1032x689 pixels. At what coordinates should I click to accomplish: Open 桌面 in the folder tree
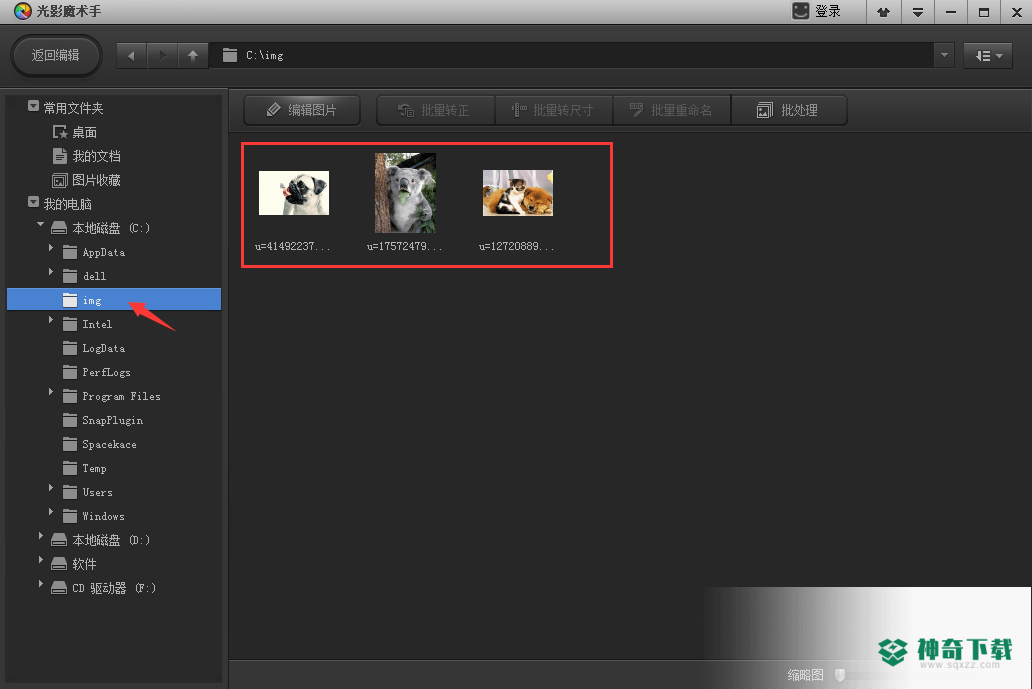(75, 132)
